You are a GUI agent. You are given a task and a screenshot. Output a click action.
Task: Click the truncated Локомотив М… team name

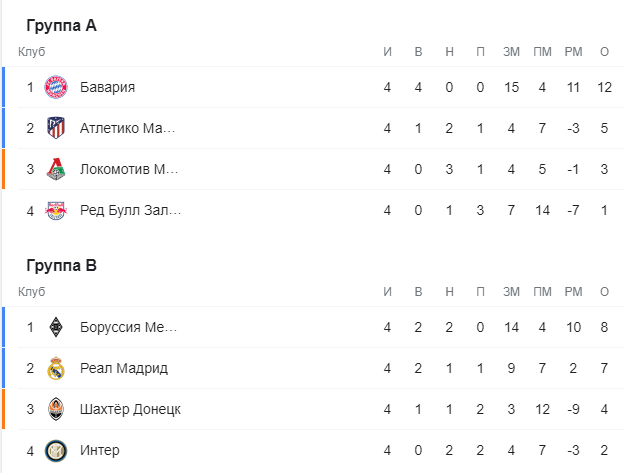(129, 169)
